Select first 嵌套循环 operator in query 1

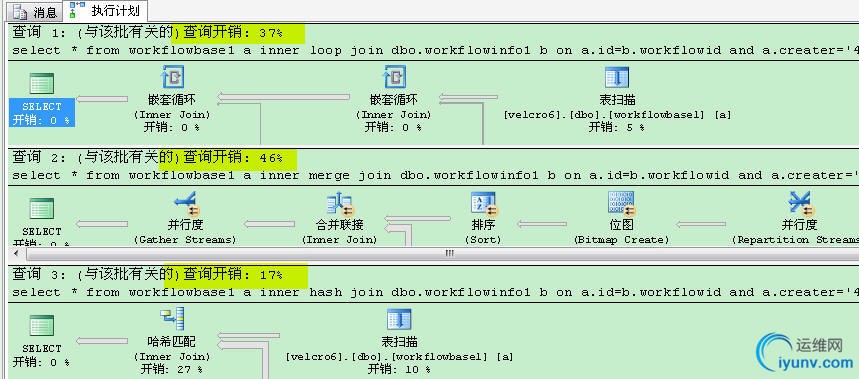tap(172, 77)
